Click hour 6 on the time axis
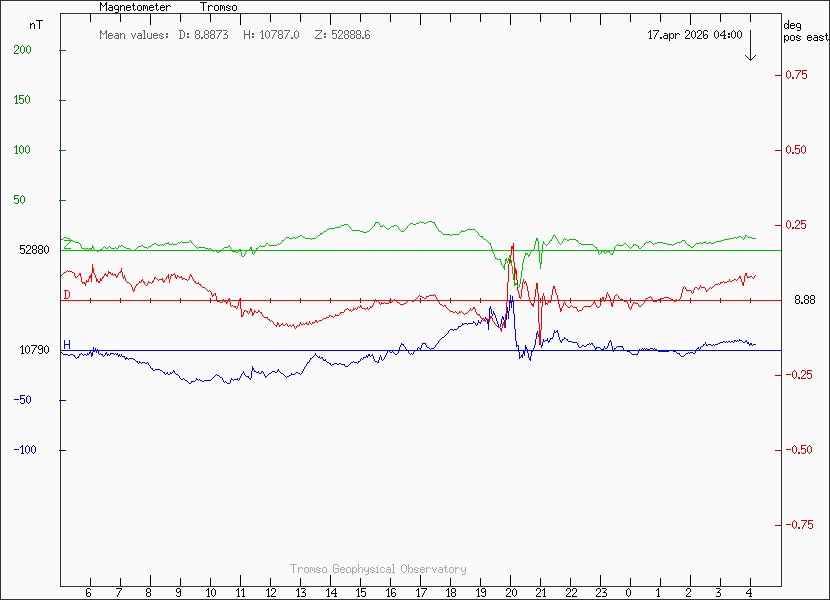The image size is (830, 600). [x=90, y=593]
